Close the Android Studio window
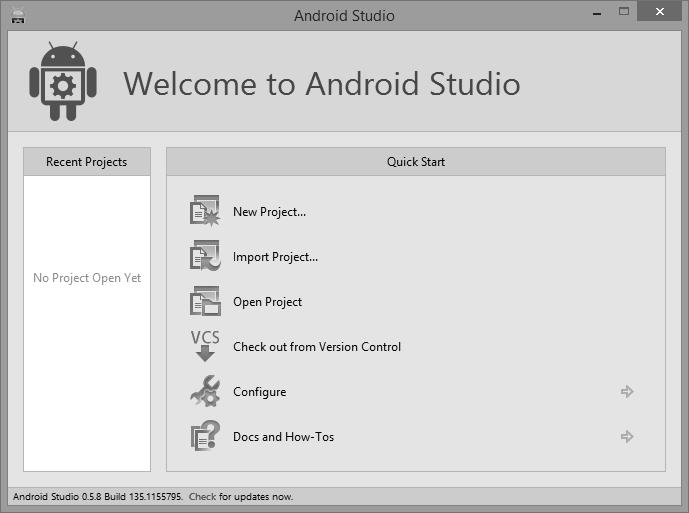 tap(660, 11)
